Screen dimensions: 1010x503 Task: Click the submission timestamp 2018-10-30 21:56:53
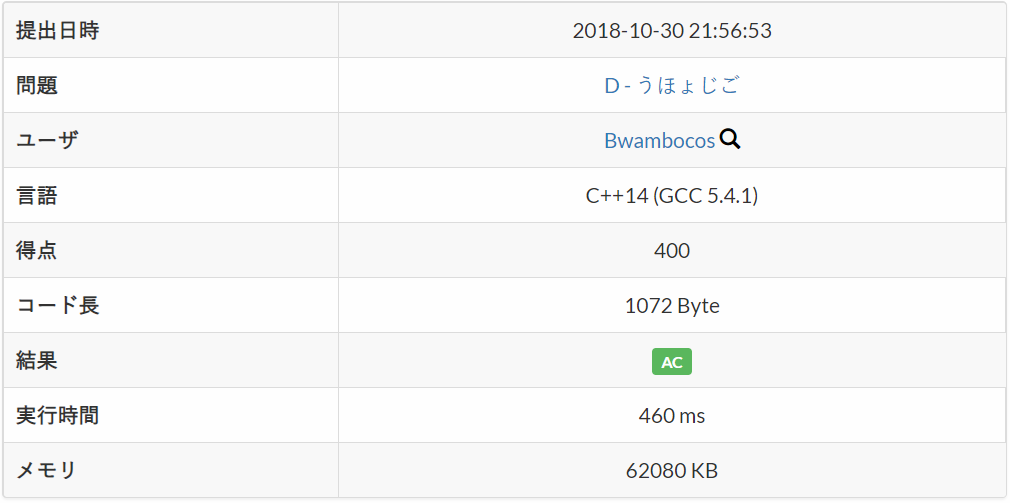pos(671,31)
